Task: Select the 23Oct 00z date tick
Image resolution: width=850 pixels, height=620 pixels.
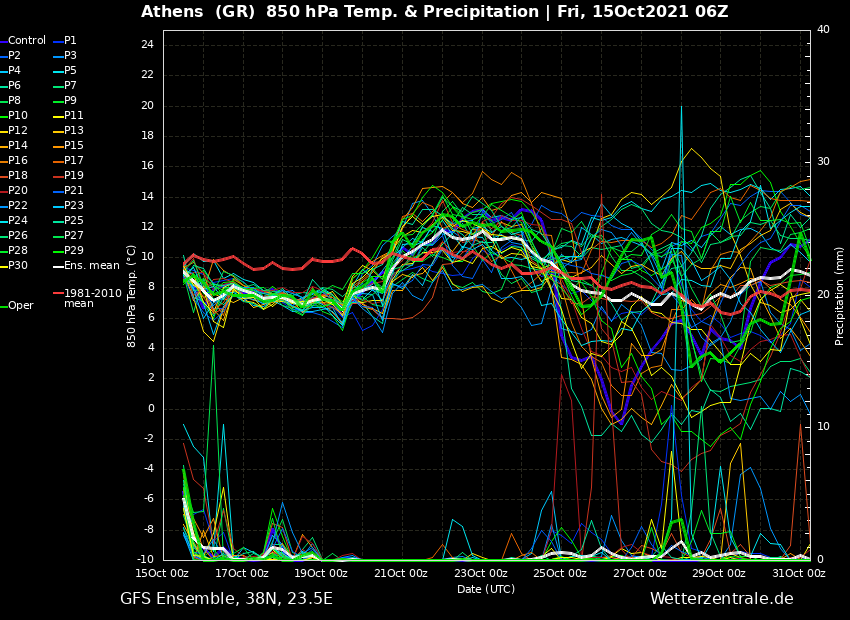Action: (481, 574)
